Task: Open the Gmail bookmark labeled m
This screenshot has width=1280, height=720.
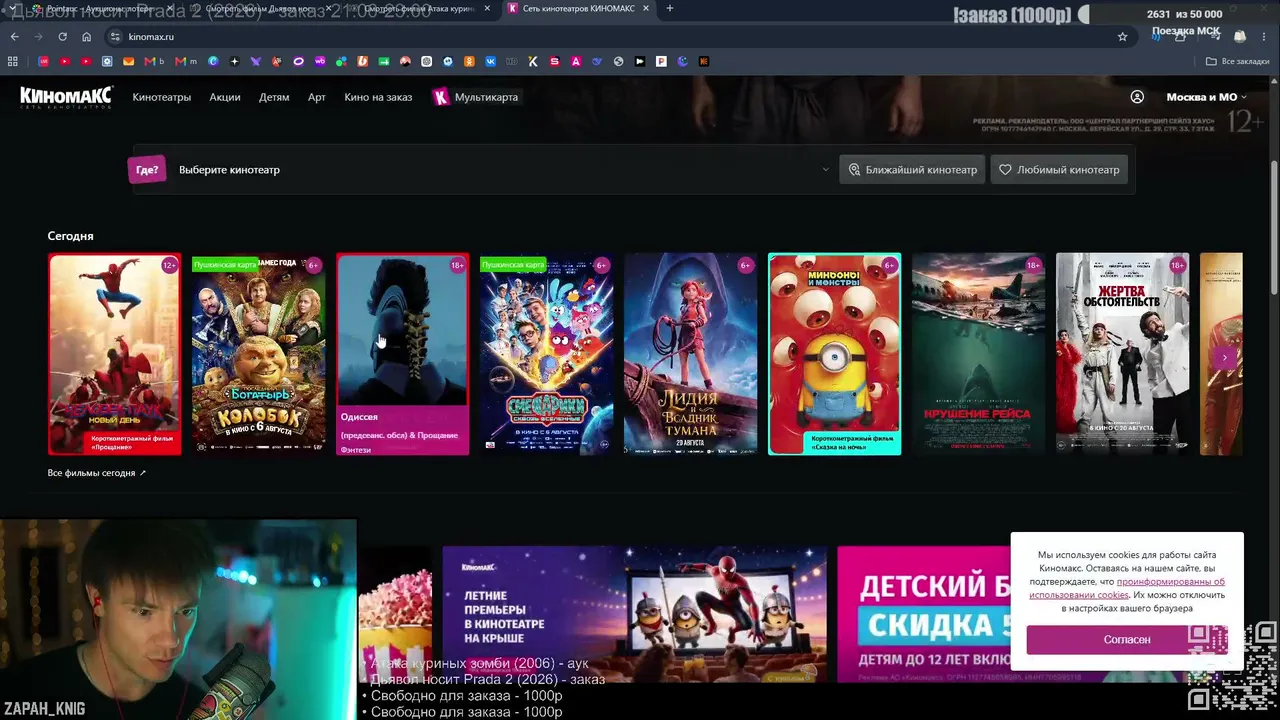Action: 186,61
